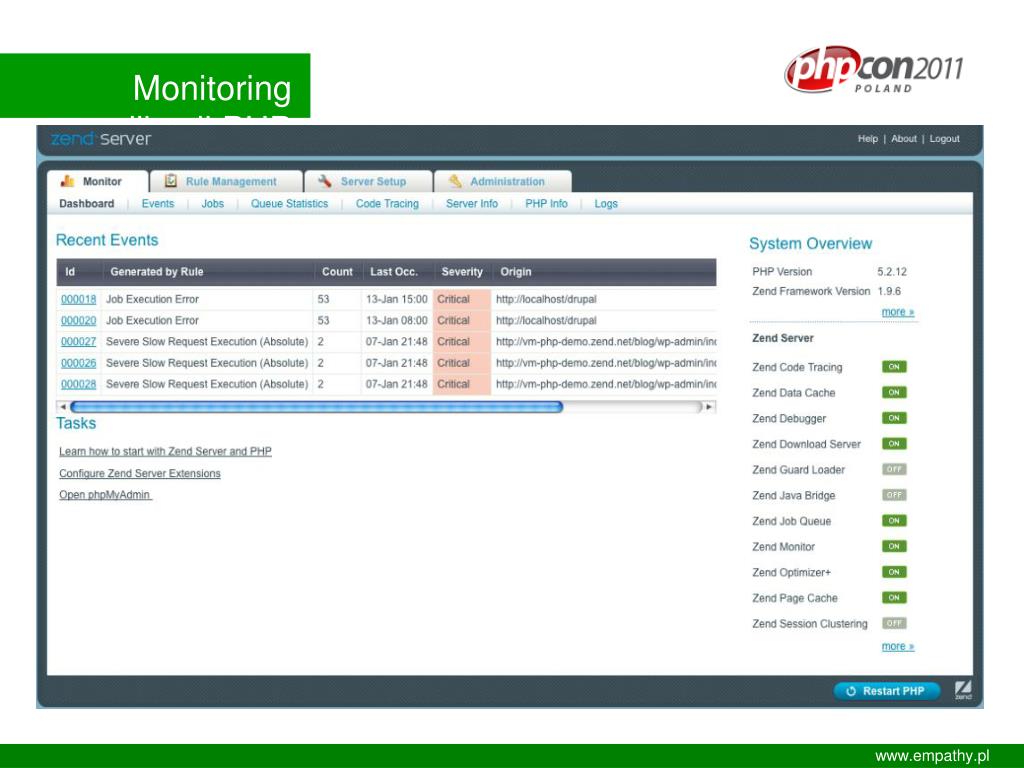Click more link below Zend Session Clustering

[898, 647]
